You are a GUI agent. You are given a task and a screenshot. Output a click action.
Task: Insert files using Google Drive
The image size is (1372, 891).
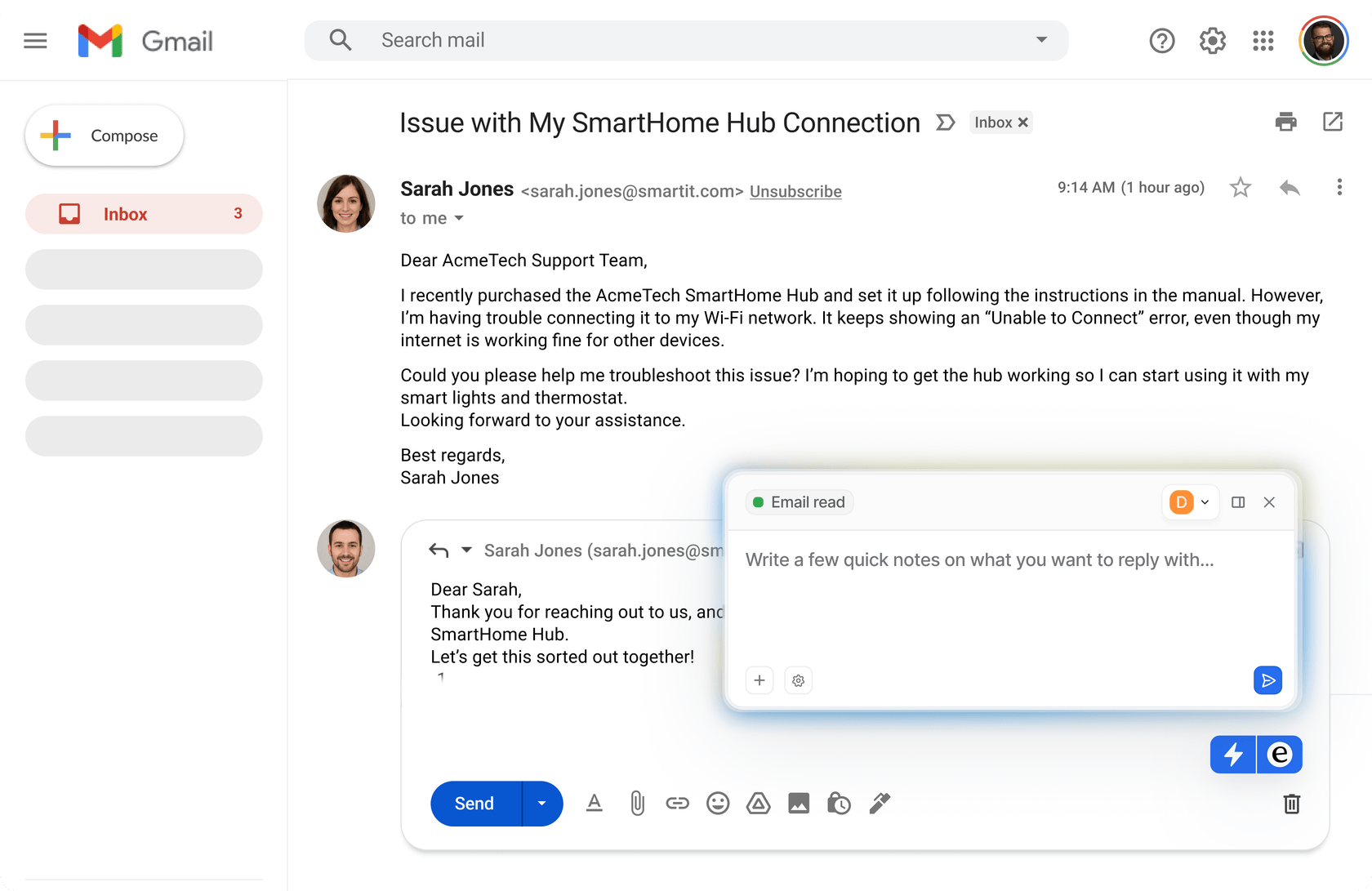click(x=759, y=804)
